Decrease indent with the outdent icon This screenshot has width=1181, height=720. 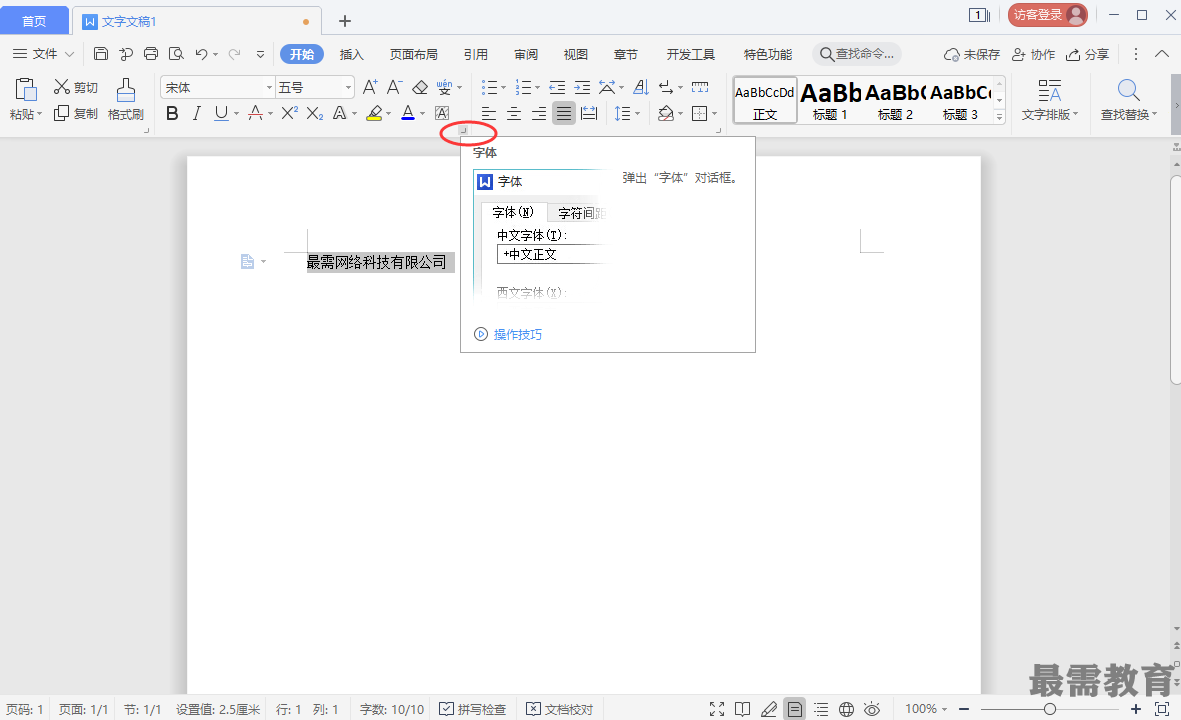tap(557, 87)
